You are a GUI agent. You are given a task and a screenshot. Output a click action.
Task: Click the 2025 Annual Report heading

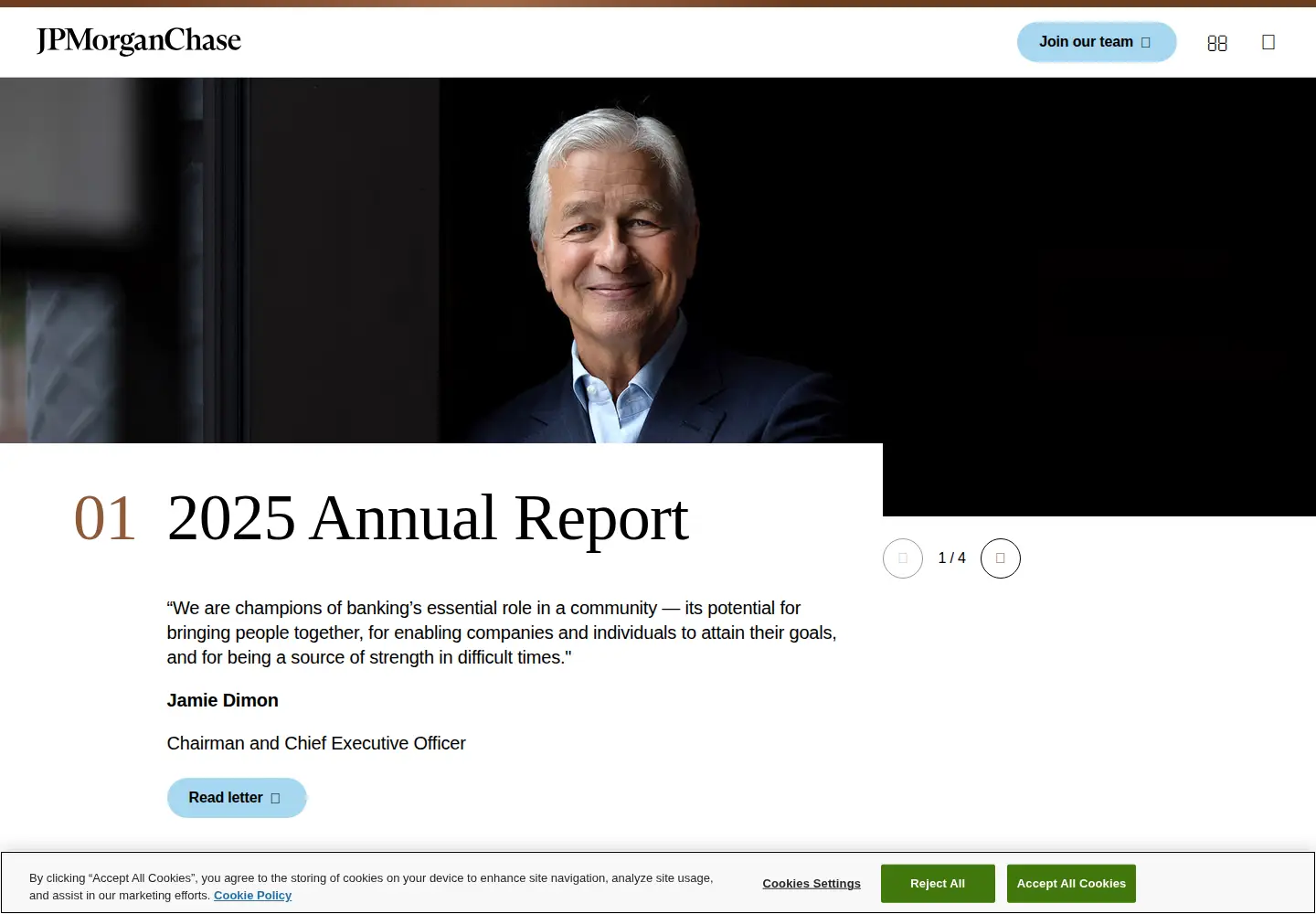428,518
